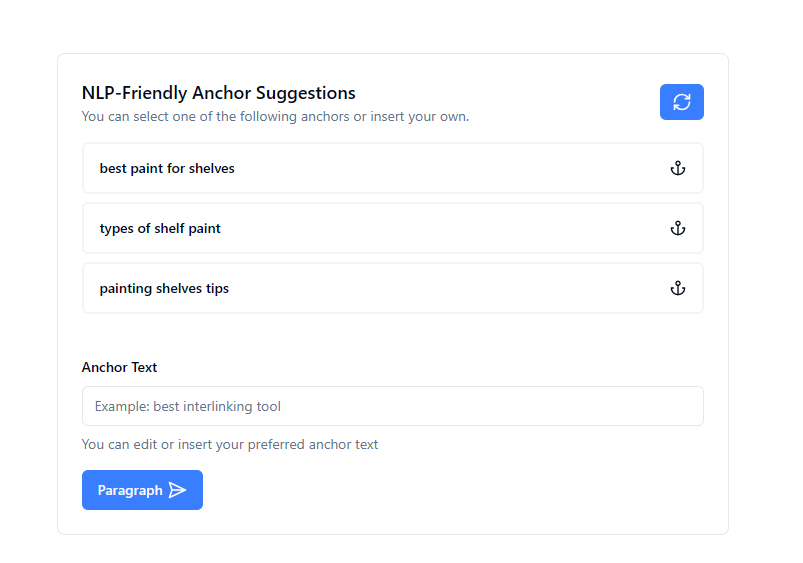The height and width of the screenshot is (563, 803).
Task: Click the 'Example: best interlinking tool' placeholder
Action: [188, 406]
